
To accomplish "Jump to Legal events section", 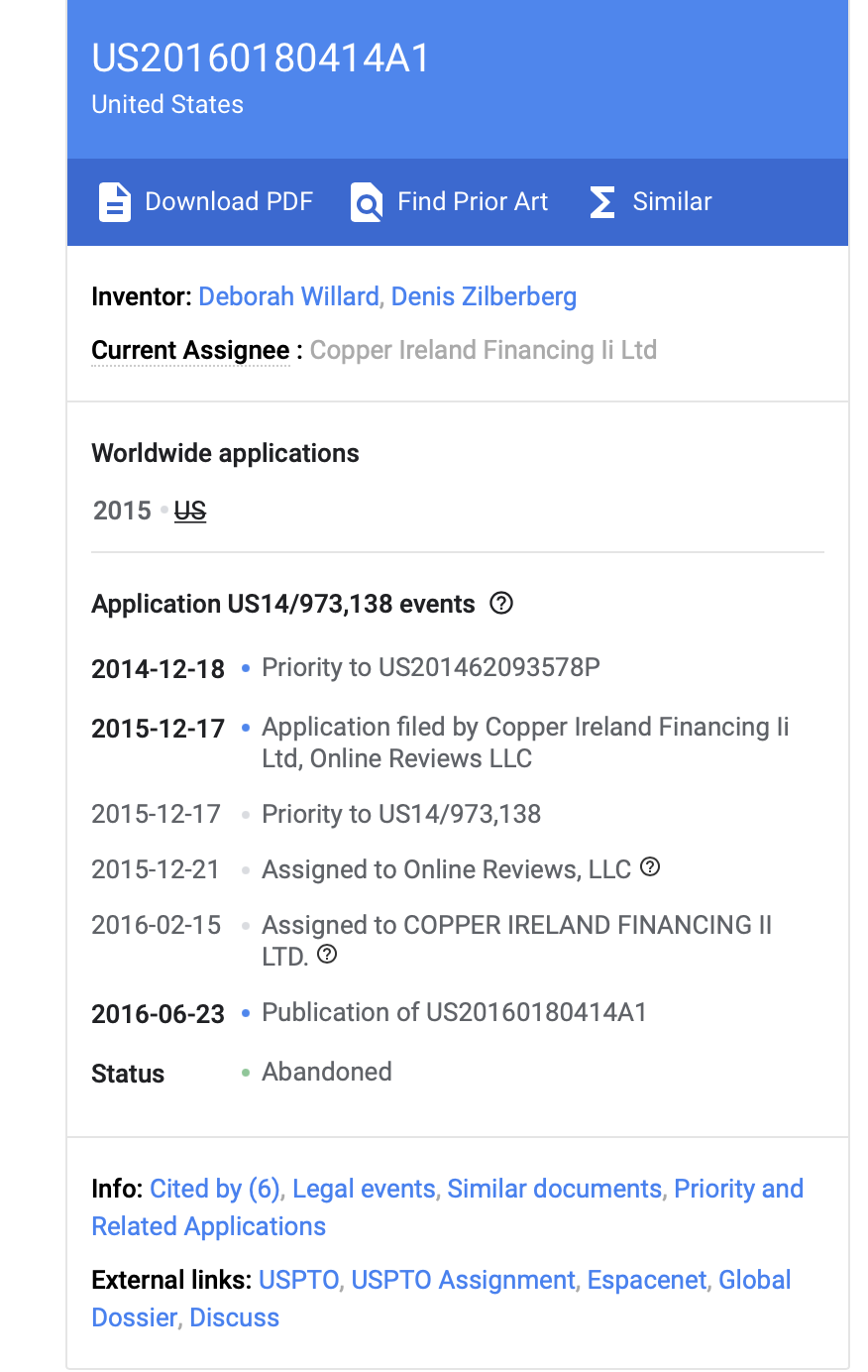I will click(364, 1189).
